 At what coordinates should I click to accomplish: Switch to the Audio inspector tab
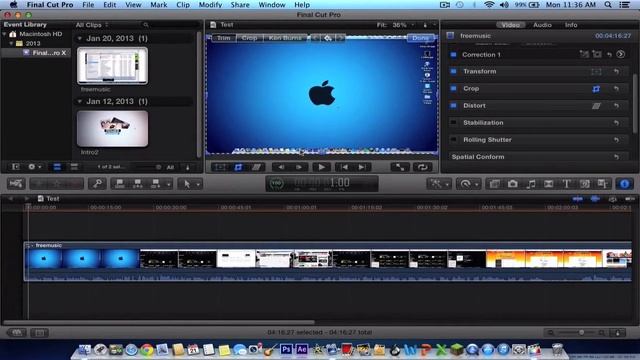(x=542, y=25)
